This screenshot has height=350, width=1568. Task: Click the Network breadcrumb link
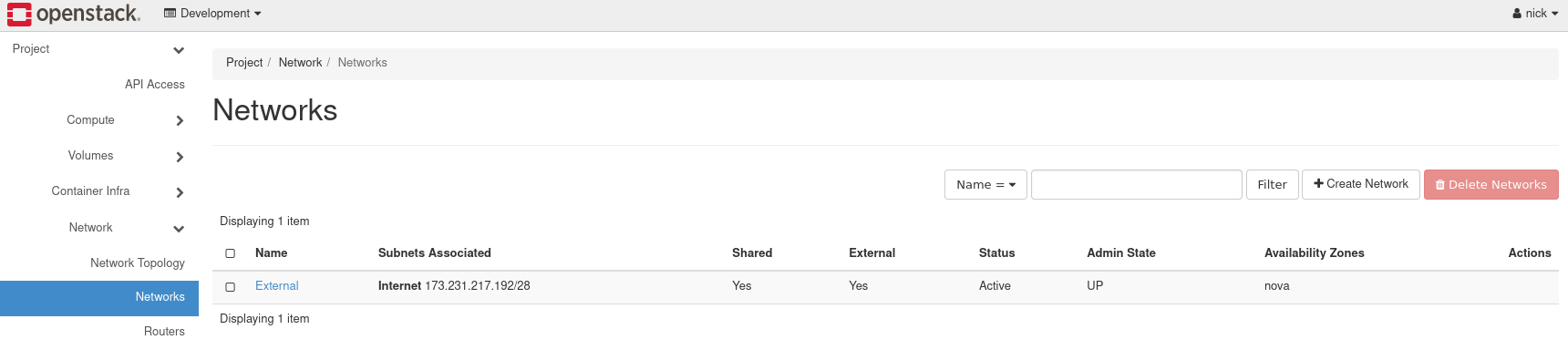(300, 63)
